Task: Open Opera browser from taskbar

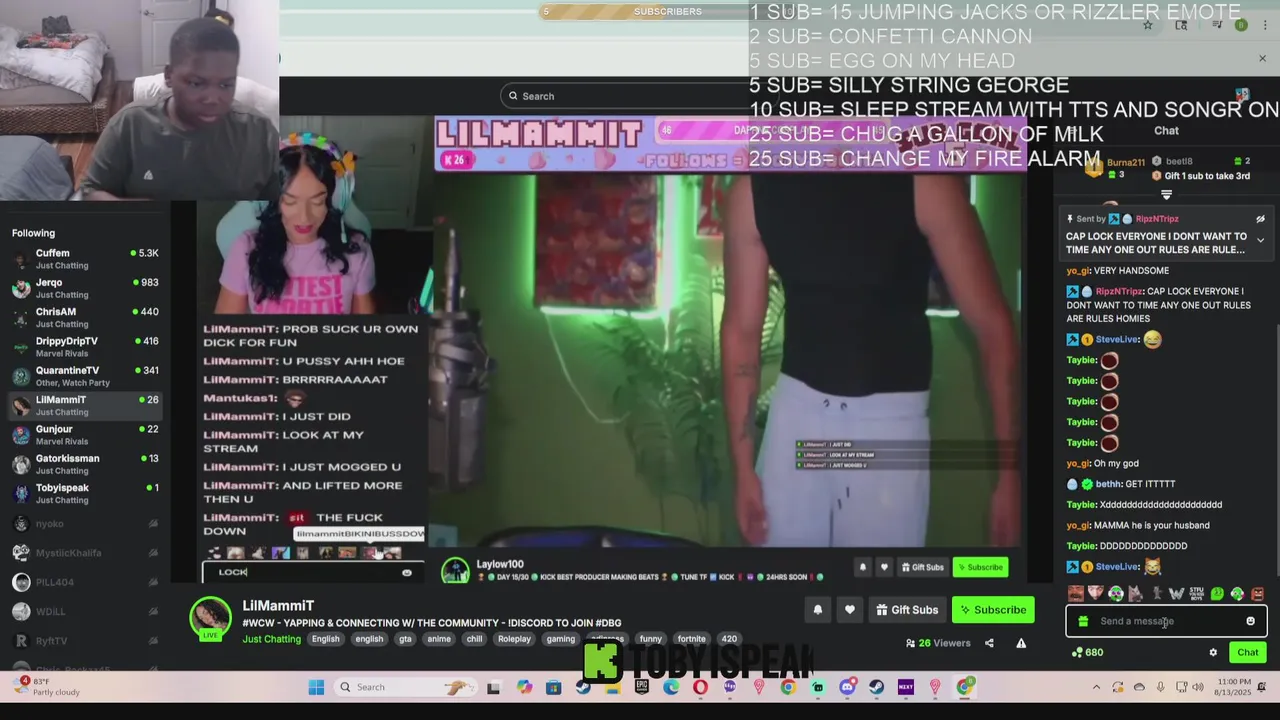Action: 700,687
